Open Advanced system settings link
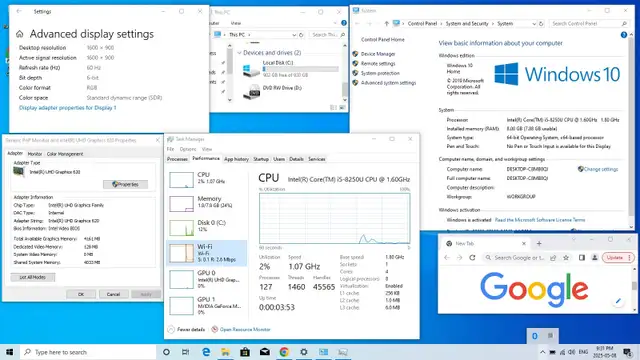 click(x=388, y=83)
